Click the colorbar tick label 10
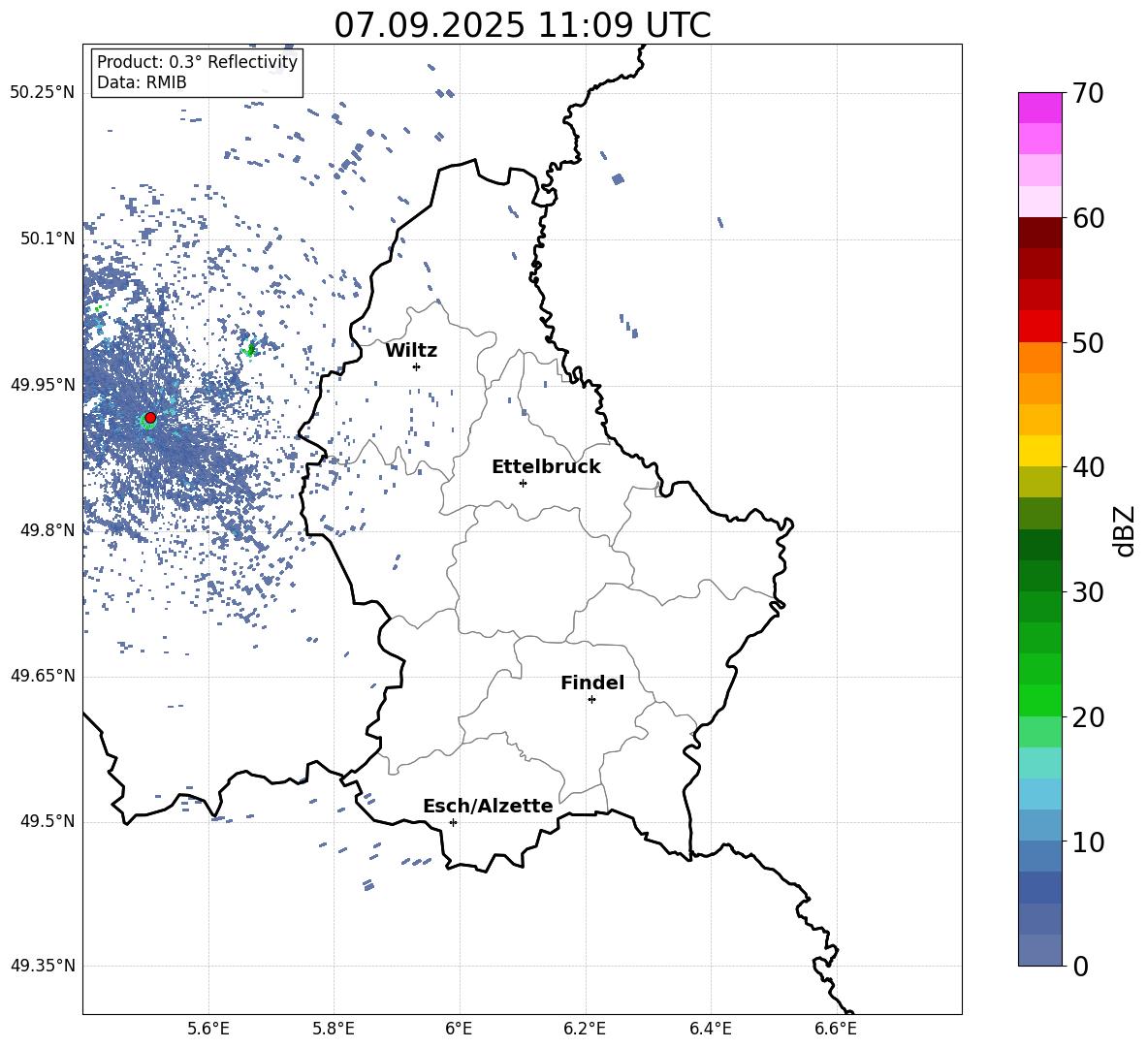Image resolution: width=1148 pixels, height=1048 pixels. [x=1089, y=842]
